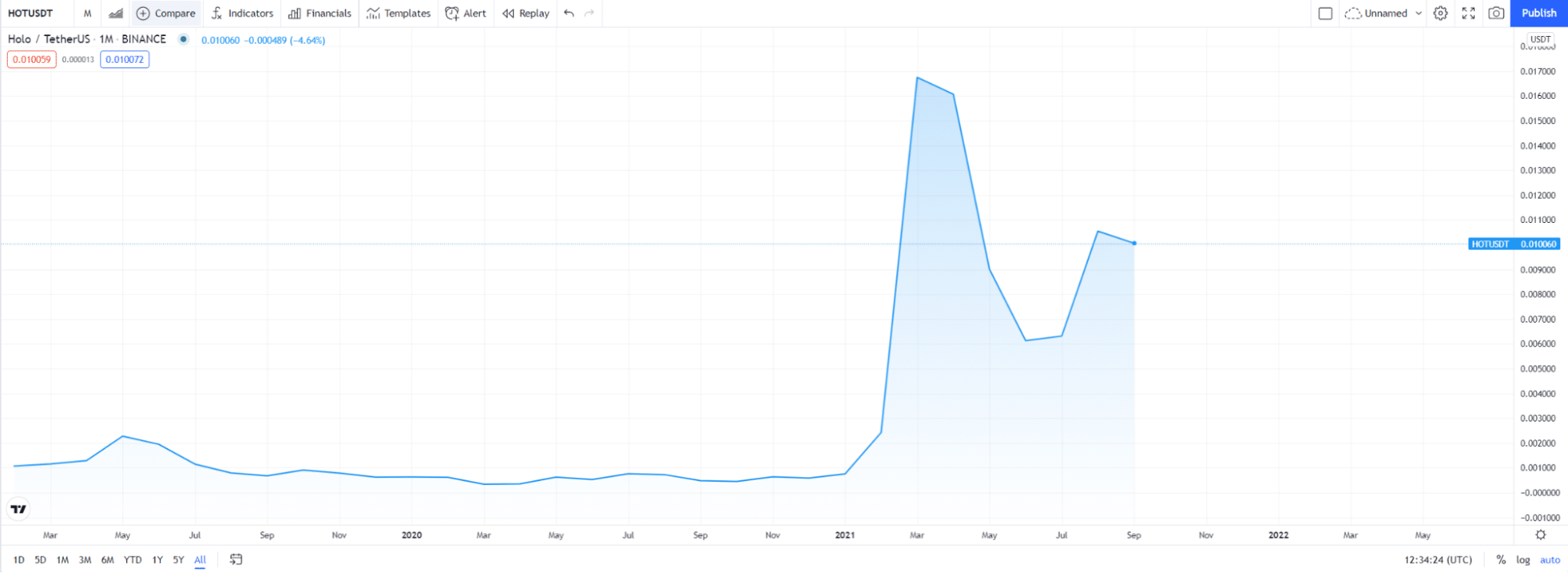Open the USDT currency selector

pos(1541,39)
